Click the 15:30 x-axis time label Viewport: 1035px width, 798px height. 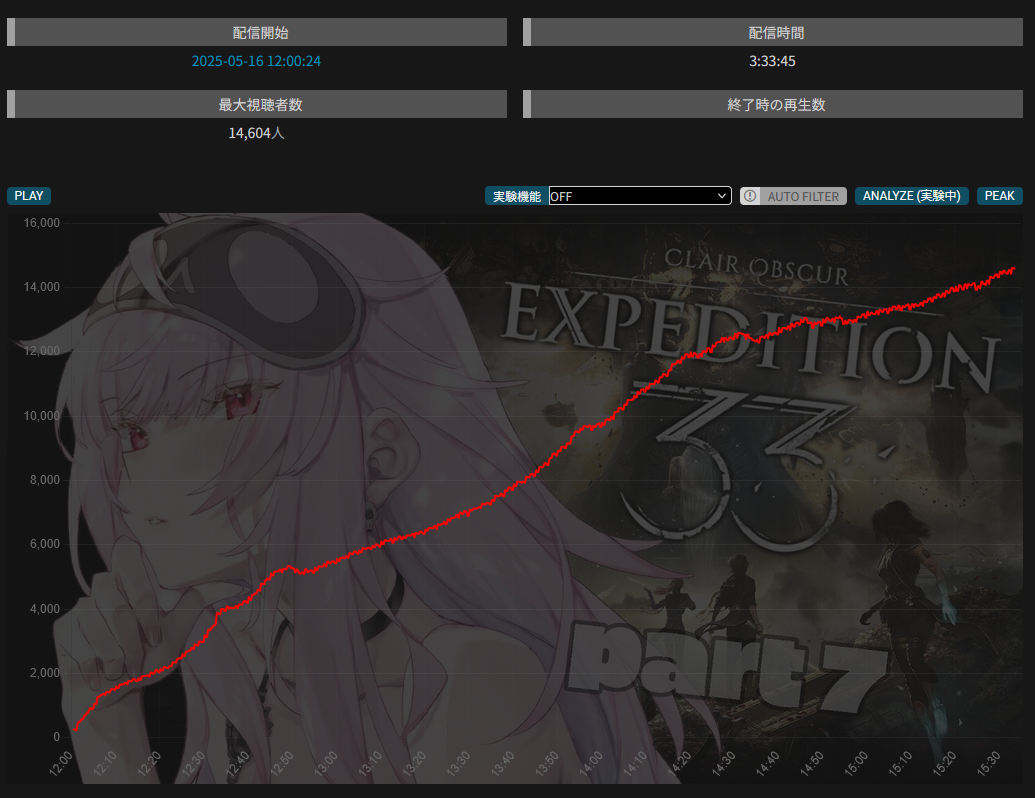tap(989, 764)
